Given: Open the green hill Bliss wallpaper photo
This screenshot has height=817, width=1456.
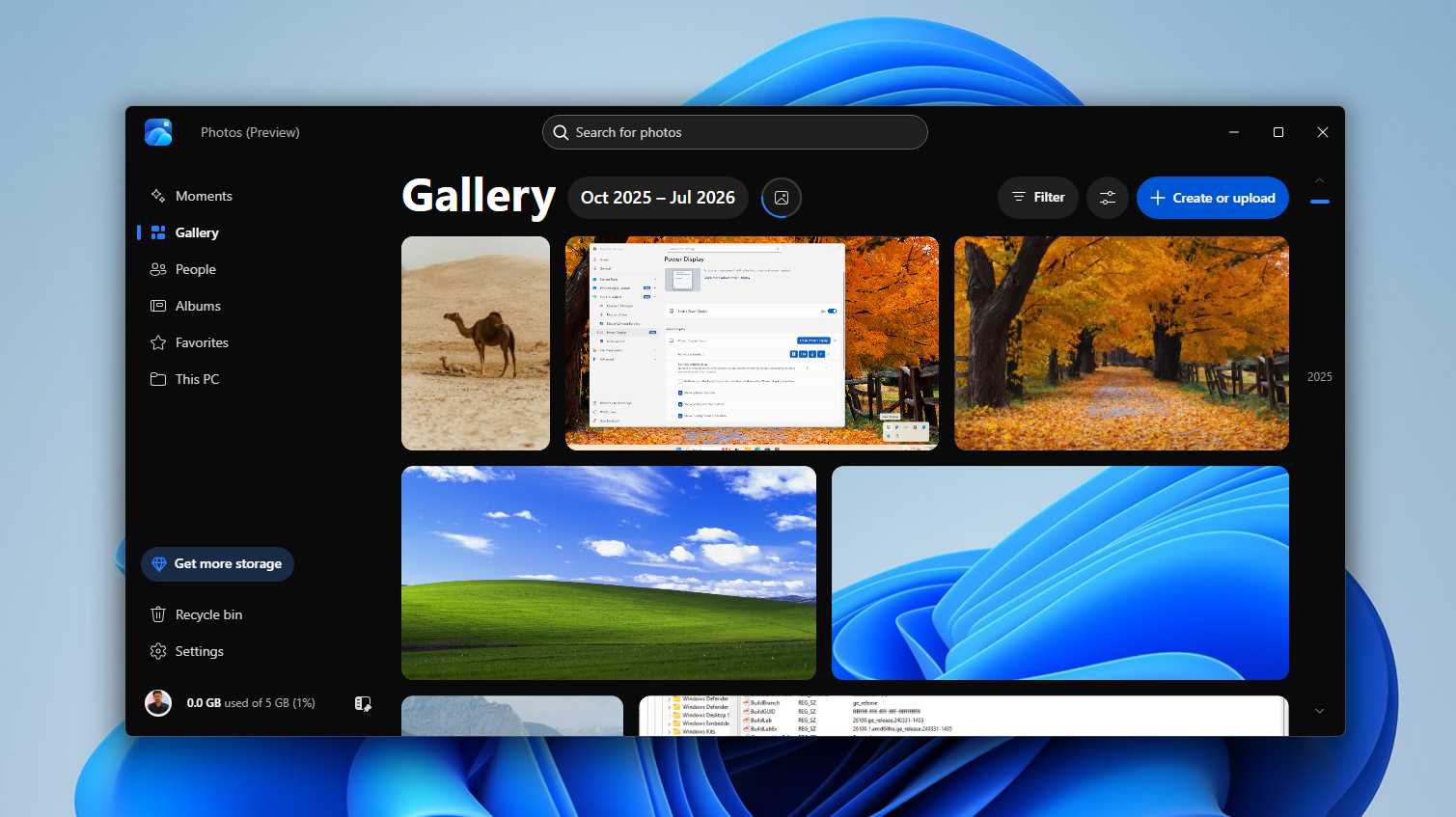Looking at the screenshot, I should (x=609, y=573).
